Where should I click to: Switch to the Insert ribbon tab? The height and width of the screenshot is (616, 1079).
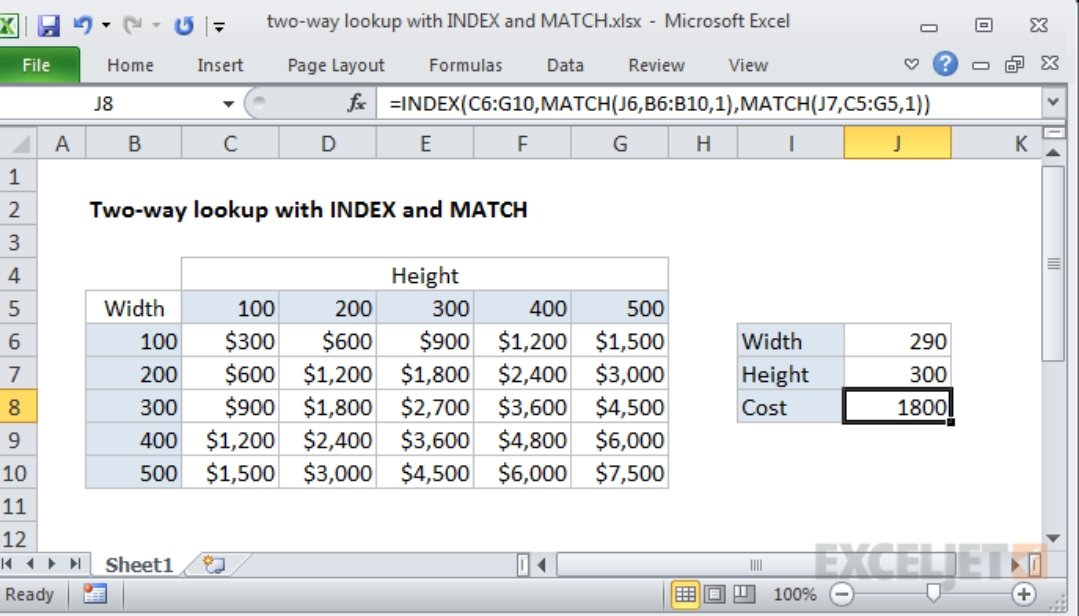click(x=220, y=65)
